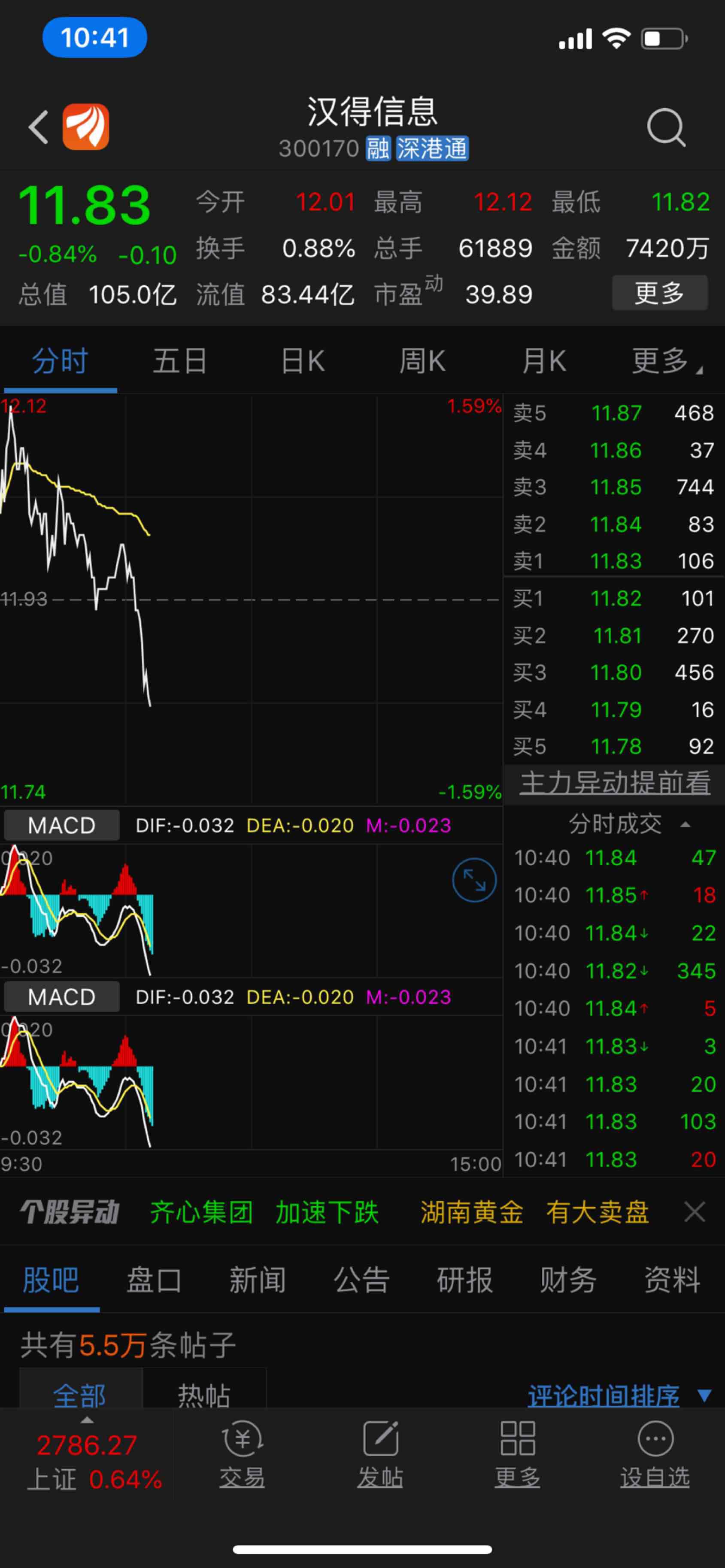Image resolution: width=725 pixels, height=1568 pixels.
Task: Tap the 汉得信息 stock title
Action: pos(373,112)
